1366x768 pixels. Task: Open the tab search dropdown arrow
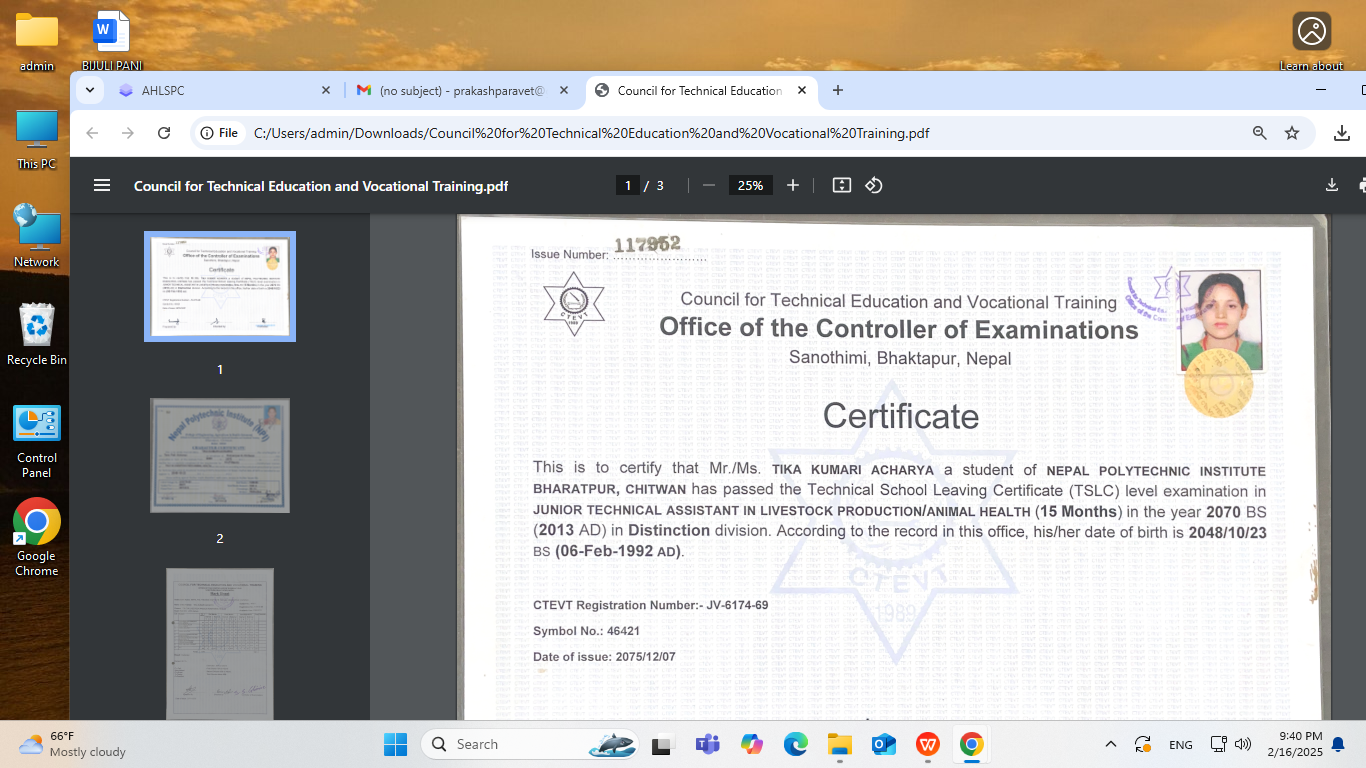tap(90, 90)
